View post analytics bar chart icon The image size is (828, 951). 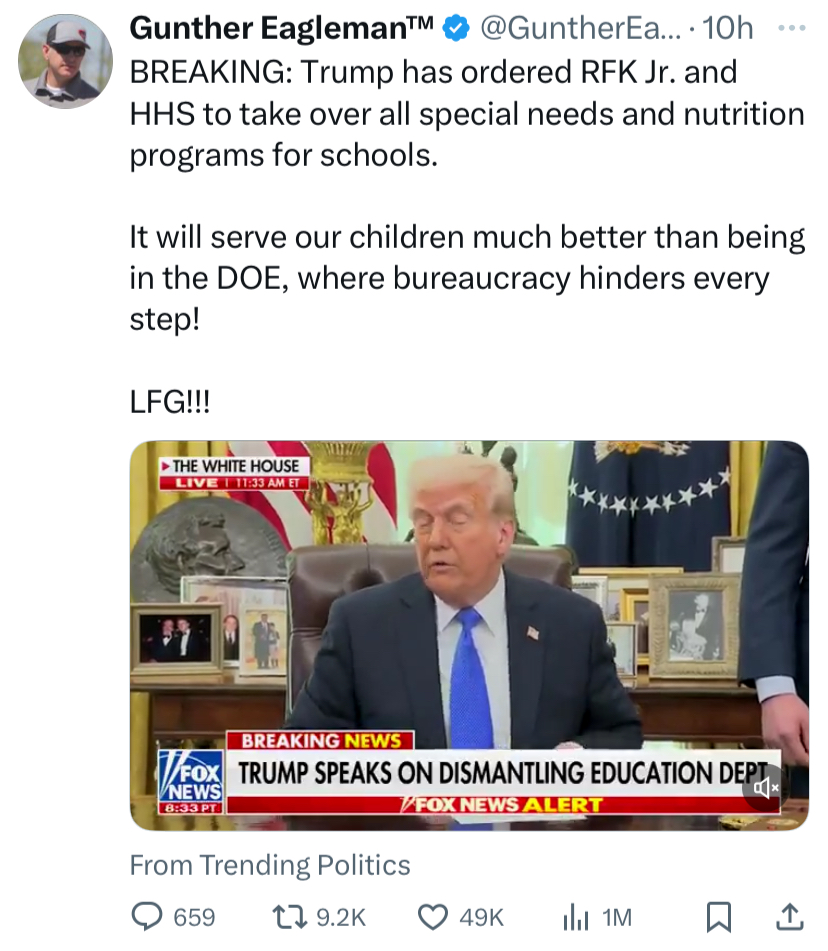coord(576,917)
